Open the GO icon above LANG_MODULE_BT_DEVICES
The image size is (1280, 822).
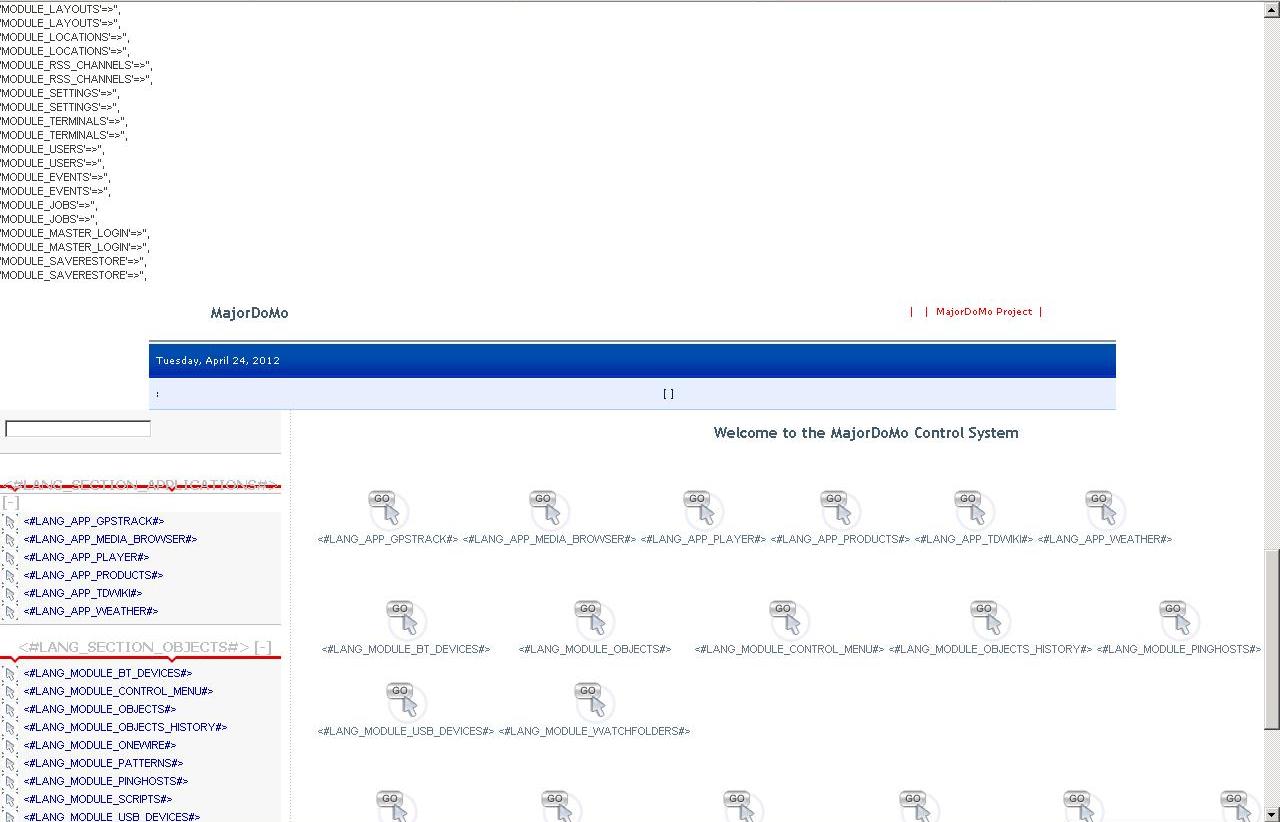click(x=405, y=619)
